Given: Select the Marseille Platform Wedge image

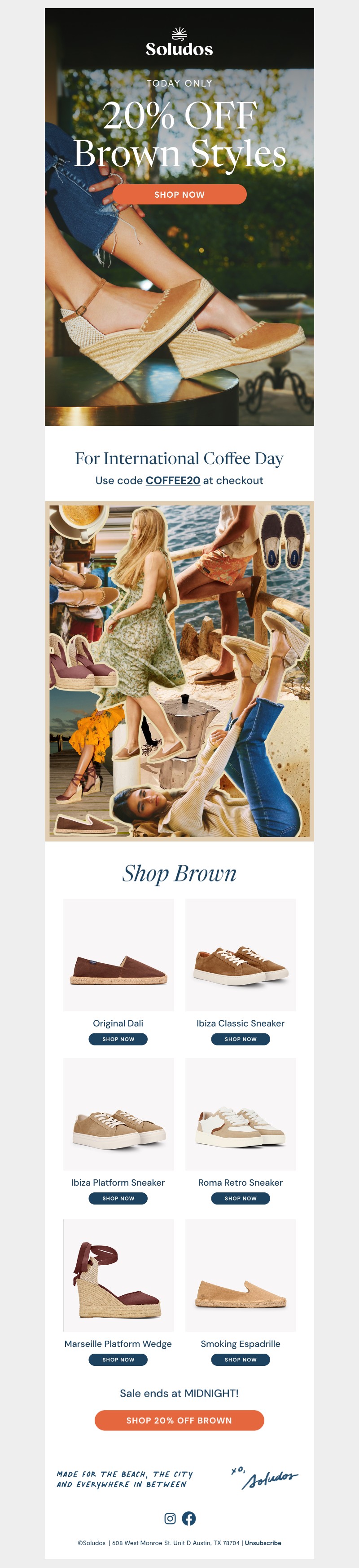Looking at the screenshot, I should tap(118, 1275).
